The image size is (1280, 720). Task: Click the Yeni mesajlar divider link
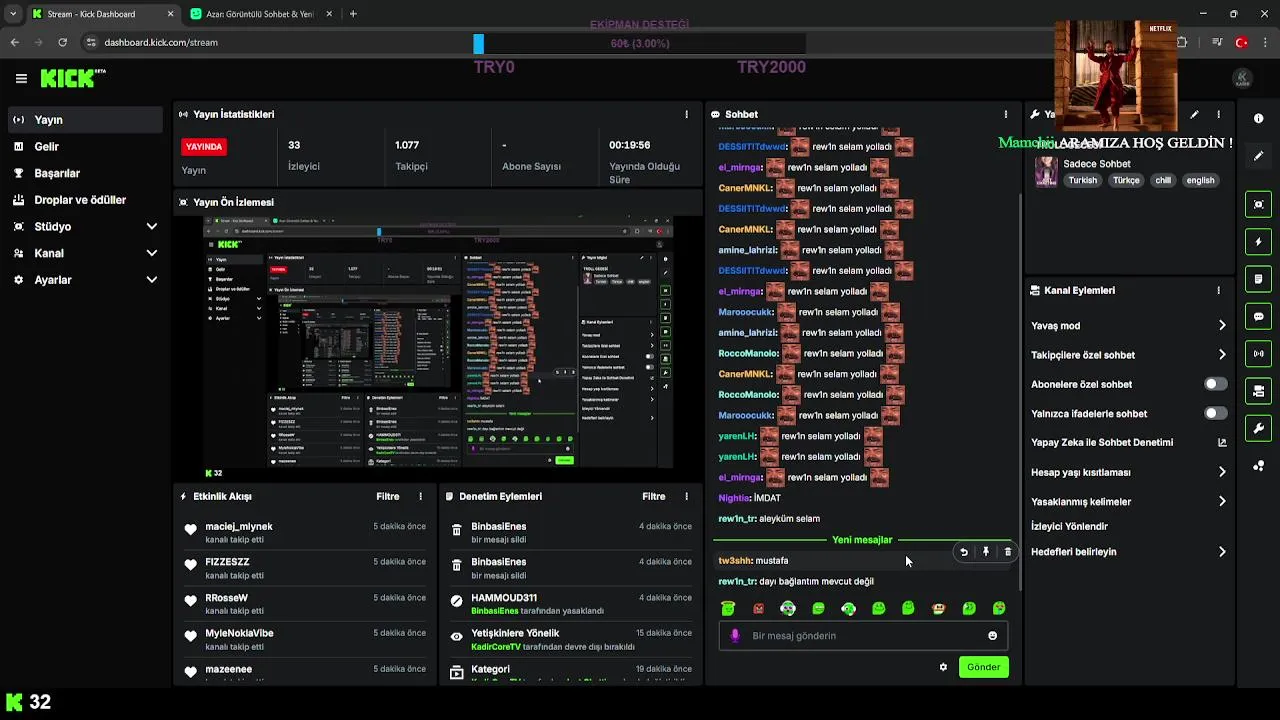click(x=862, y=540)
